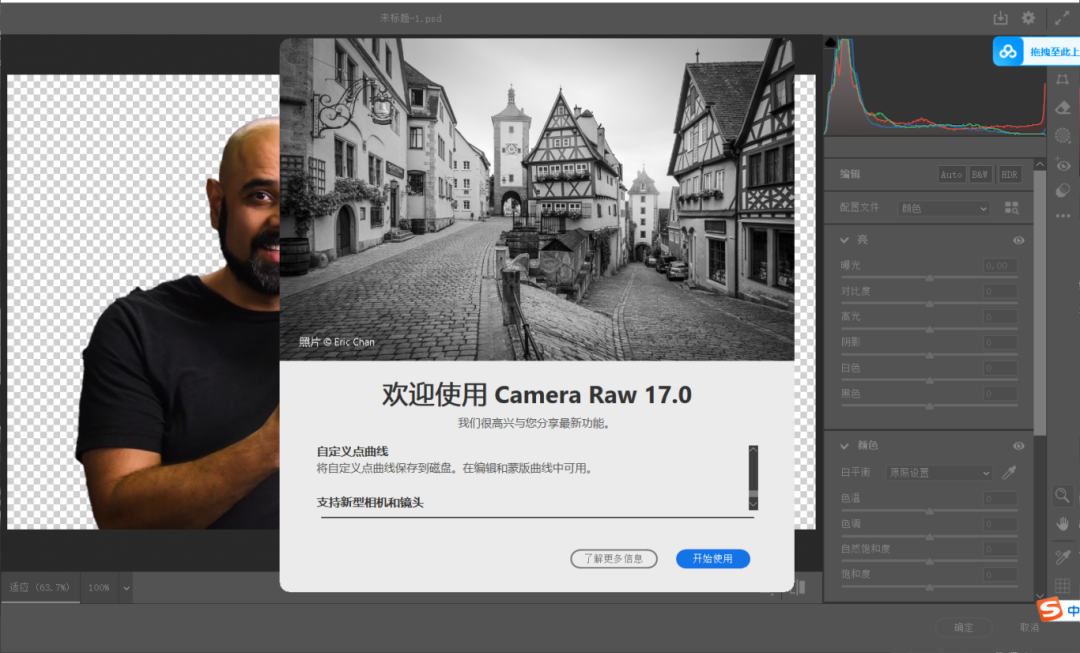Open the Masking tool
The height and width of the screenshot is (653, 1080).
[x=1063, y=135]
